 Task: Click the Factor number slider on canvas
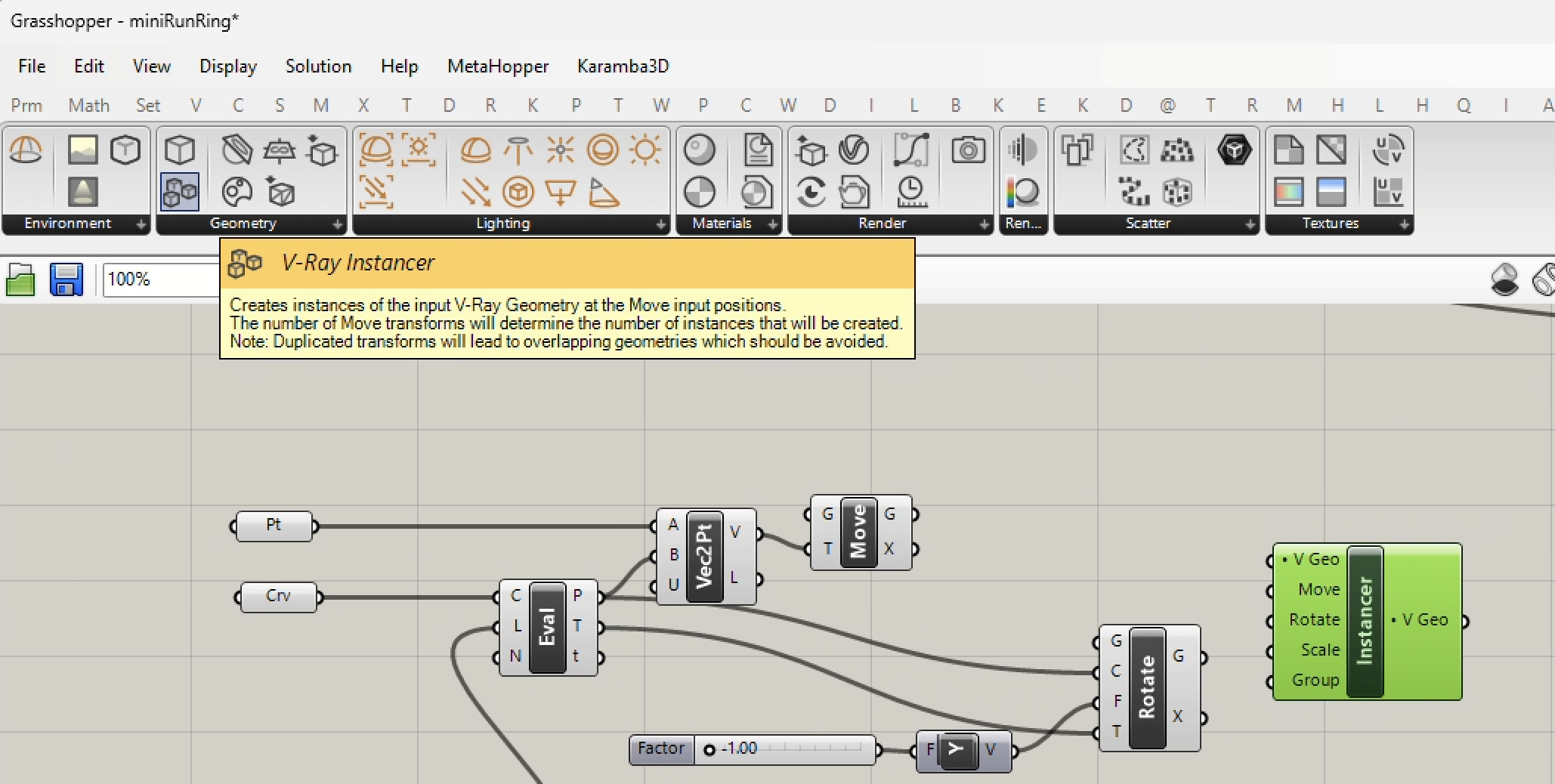[x=754, y=750]
